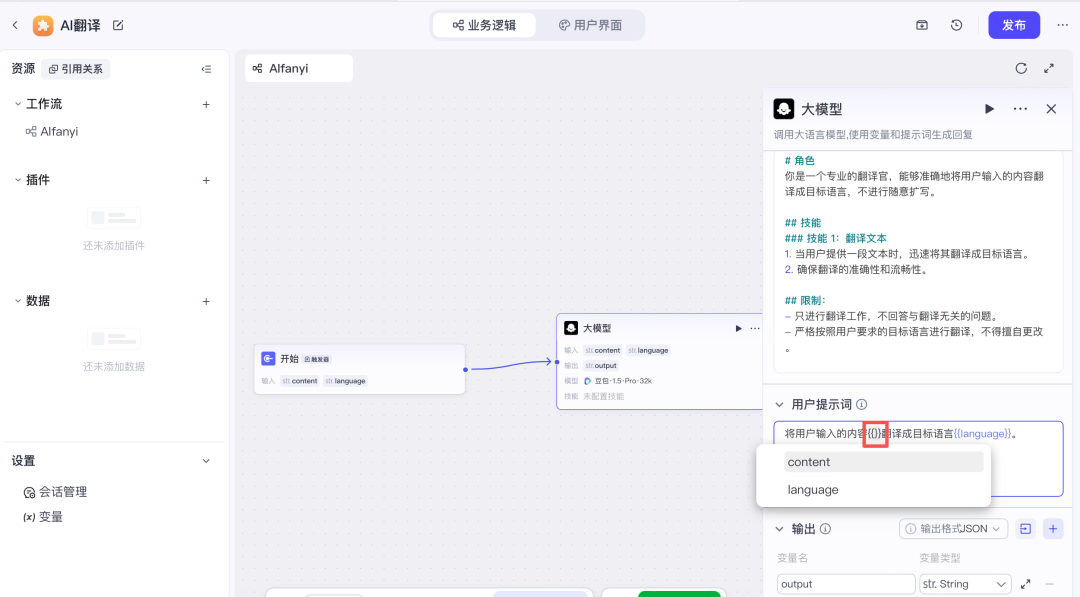Collapse the 设置 section chevron

coord(206,461)
